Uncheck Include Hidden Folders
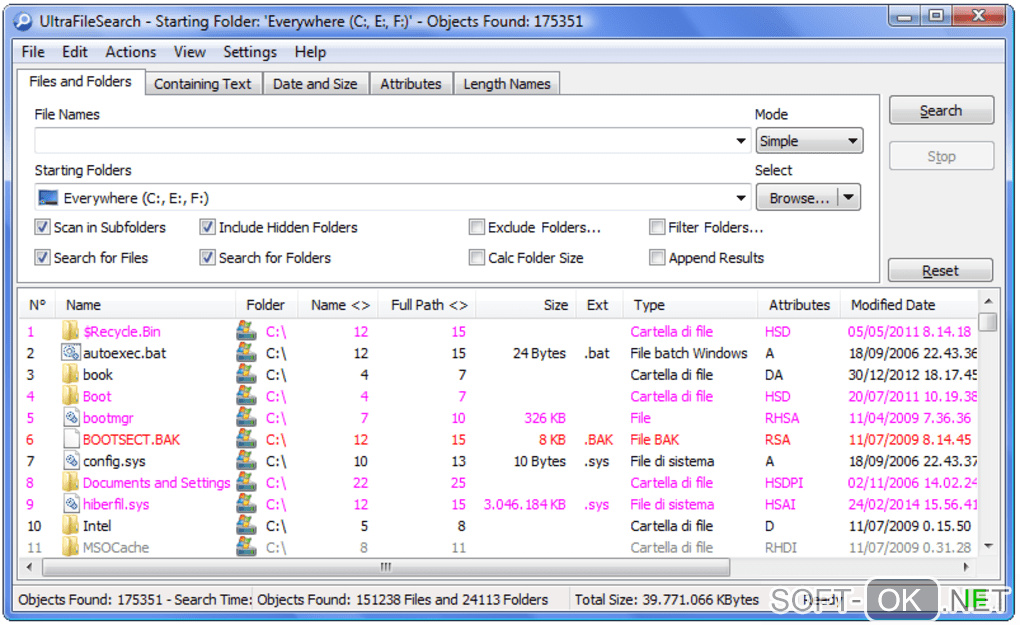This screenshot has width=1020, height=625. tap(208, 227)
